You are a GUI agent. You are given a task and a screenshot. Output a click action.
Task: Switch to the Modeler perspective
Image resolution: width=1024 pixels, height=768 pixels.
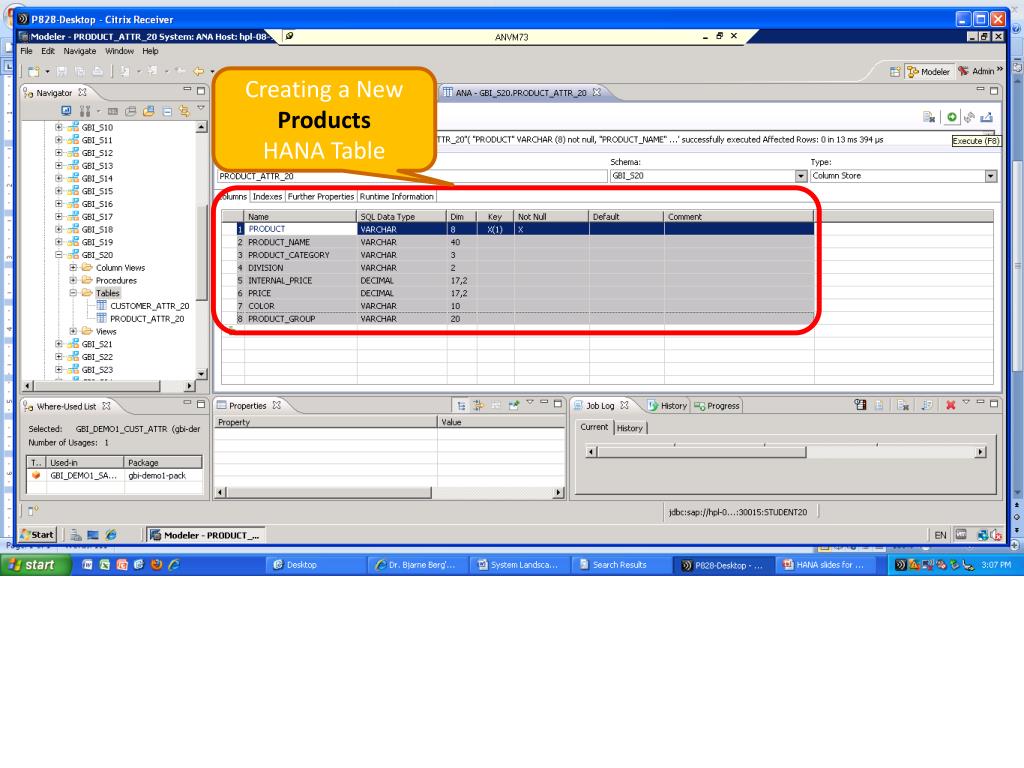tap(928, 71)
